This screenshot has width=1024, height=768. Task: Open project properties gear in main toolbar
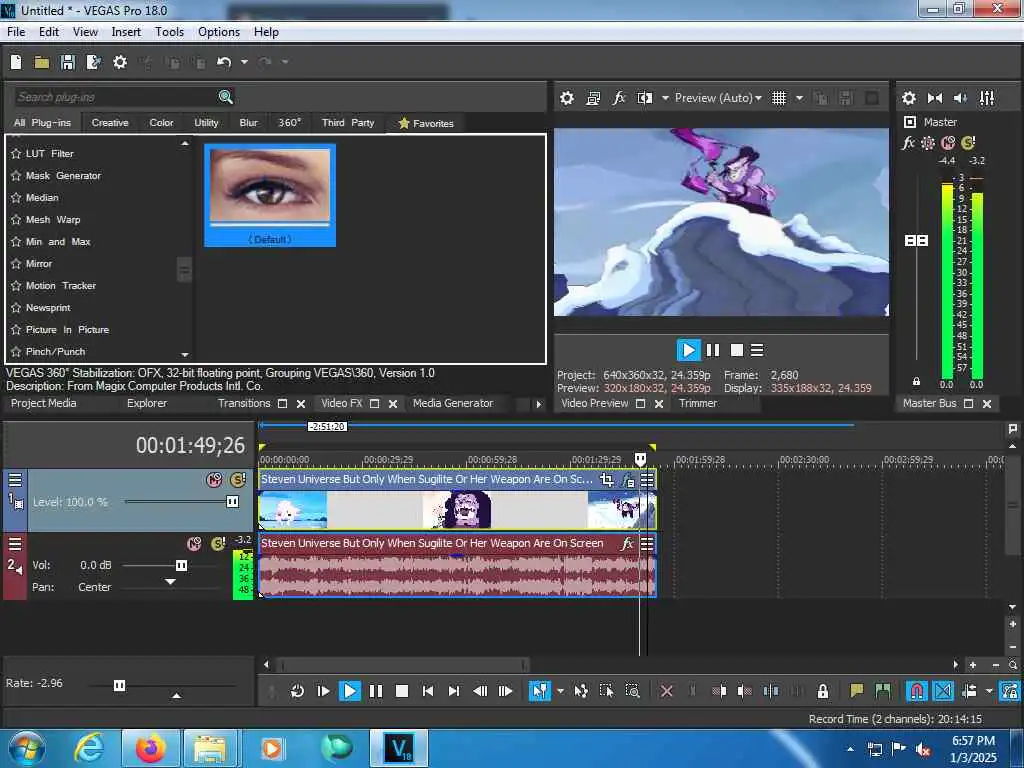(x=120, y=62)
